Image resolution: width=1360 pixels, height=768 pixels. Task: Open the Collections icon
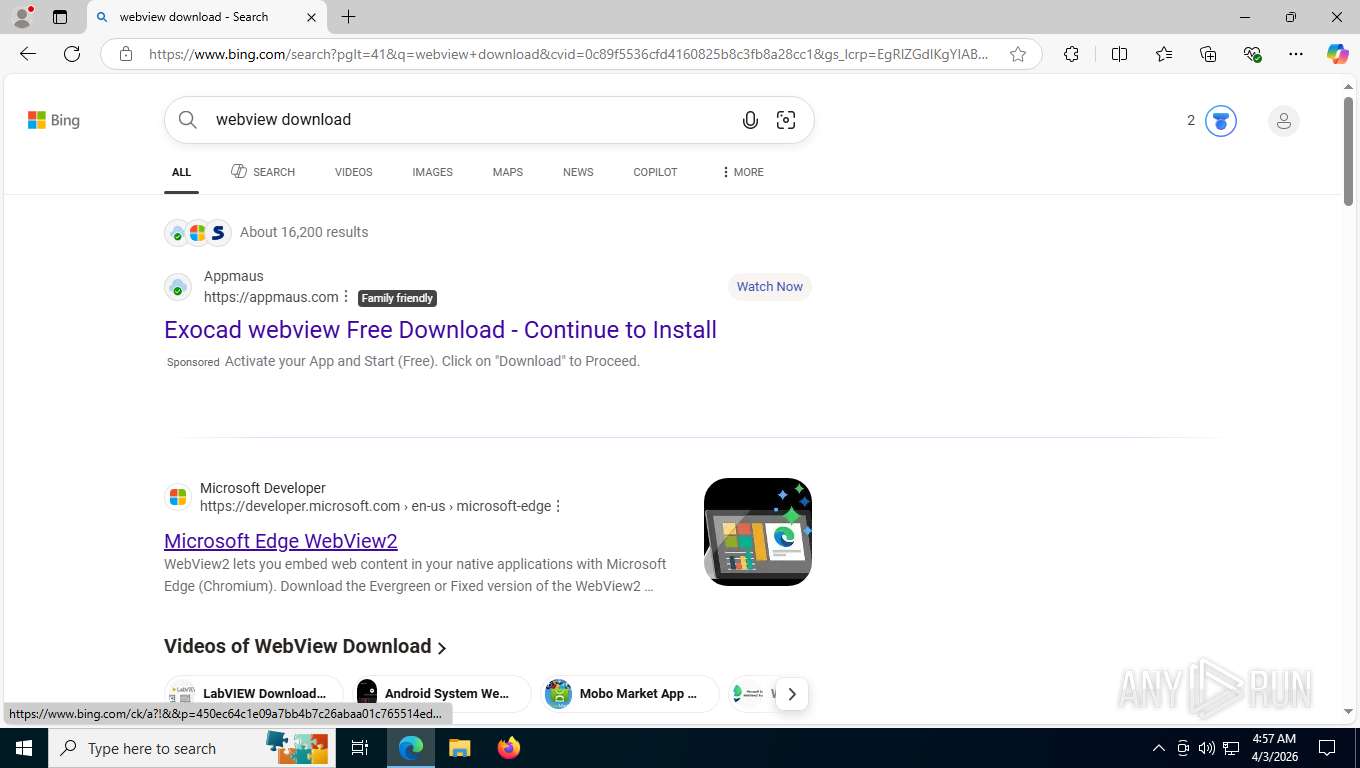coord(1208,54)
